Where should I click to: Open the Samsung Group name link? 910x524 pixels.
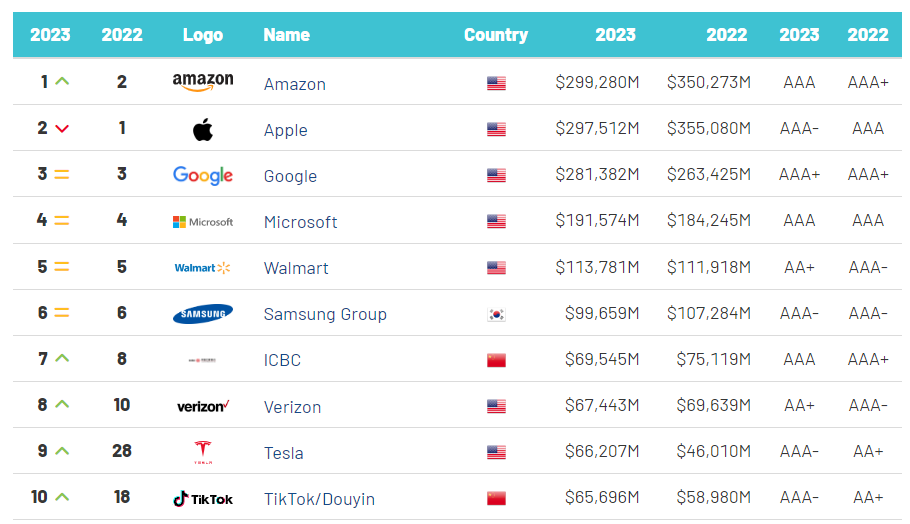325,314
